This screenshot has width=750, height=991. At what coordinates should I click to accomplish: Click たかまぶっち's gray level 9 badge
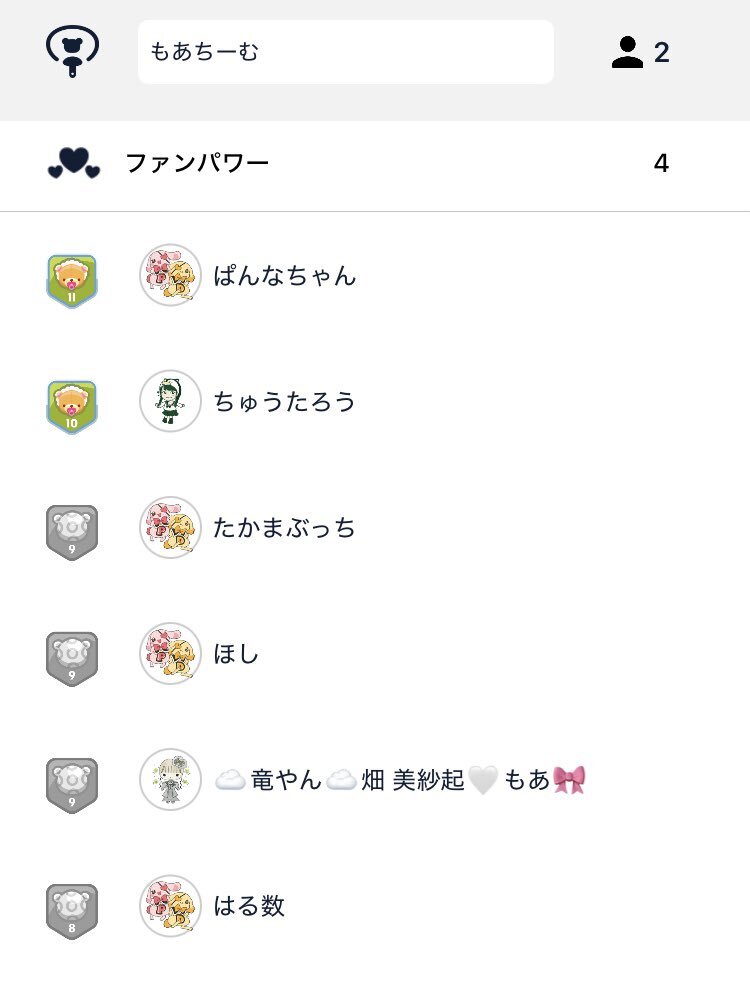(72, 533)
